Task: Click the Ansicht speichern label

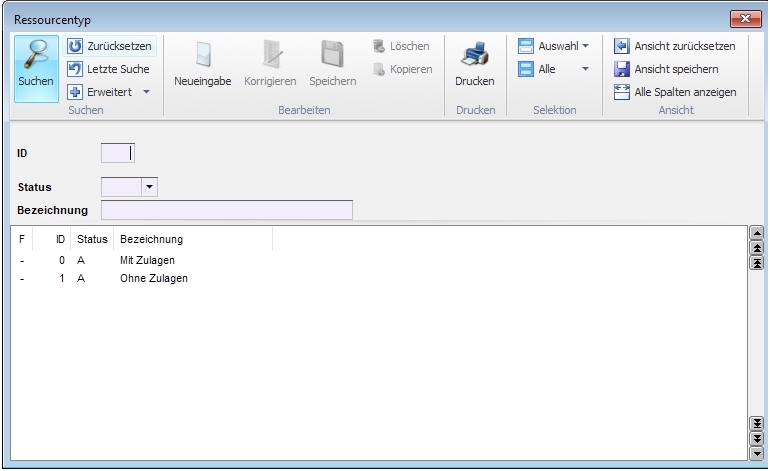Action: pyautogui.click(x=676, y=69)
